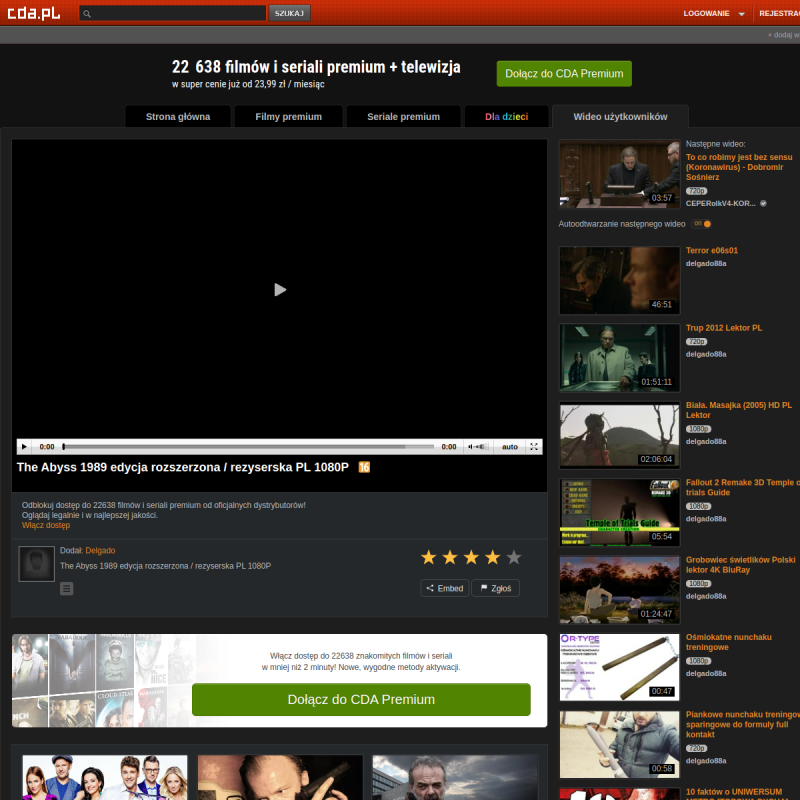Open 10 faktów o UNIWERSUM link
Image resolution: width=800 pixels, height=800 pixels.
(x=734, y=792)
